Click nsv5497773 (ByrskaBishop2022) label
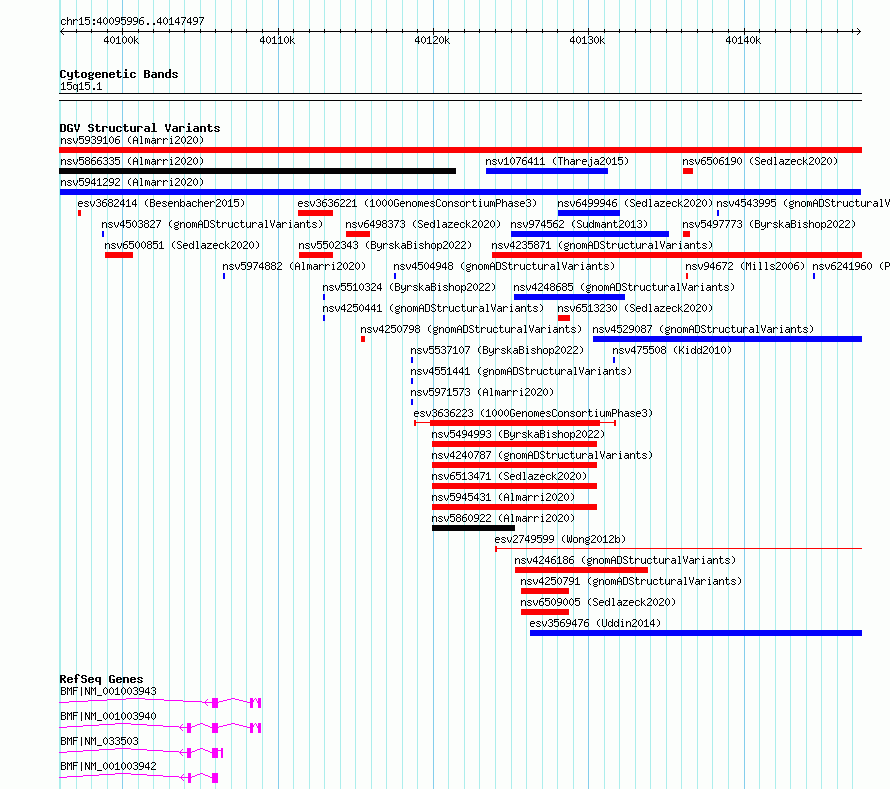Image resolution: width=890 pixels, height=789 pixels. click(769, 224)
